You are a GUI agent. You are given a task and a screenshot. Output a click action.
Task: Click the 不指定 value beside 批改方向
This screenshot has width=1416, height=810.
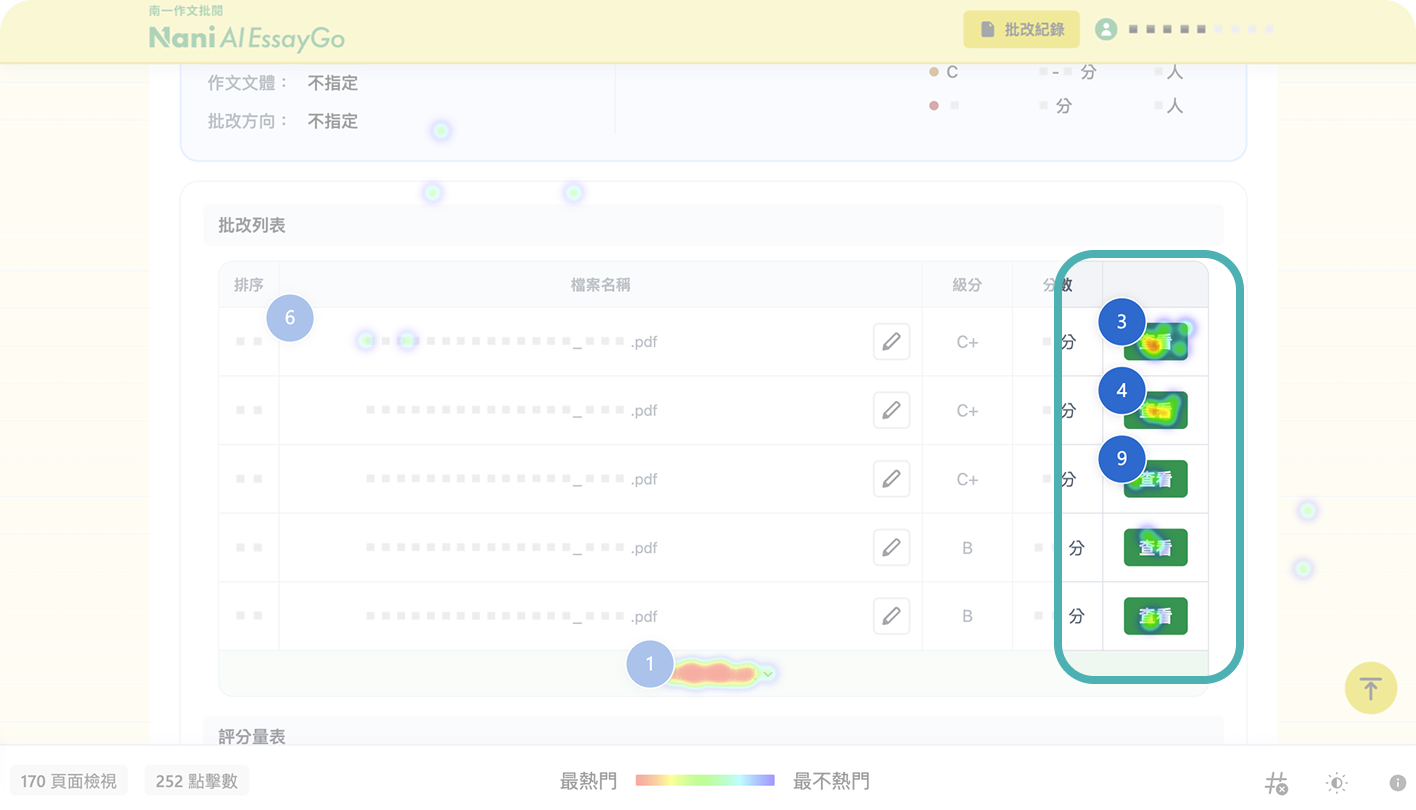(x=333, y=121)
